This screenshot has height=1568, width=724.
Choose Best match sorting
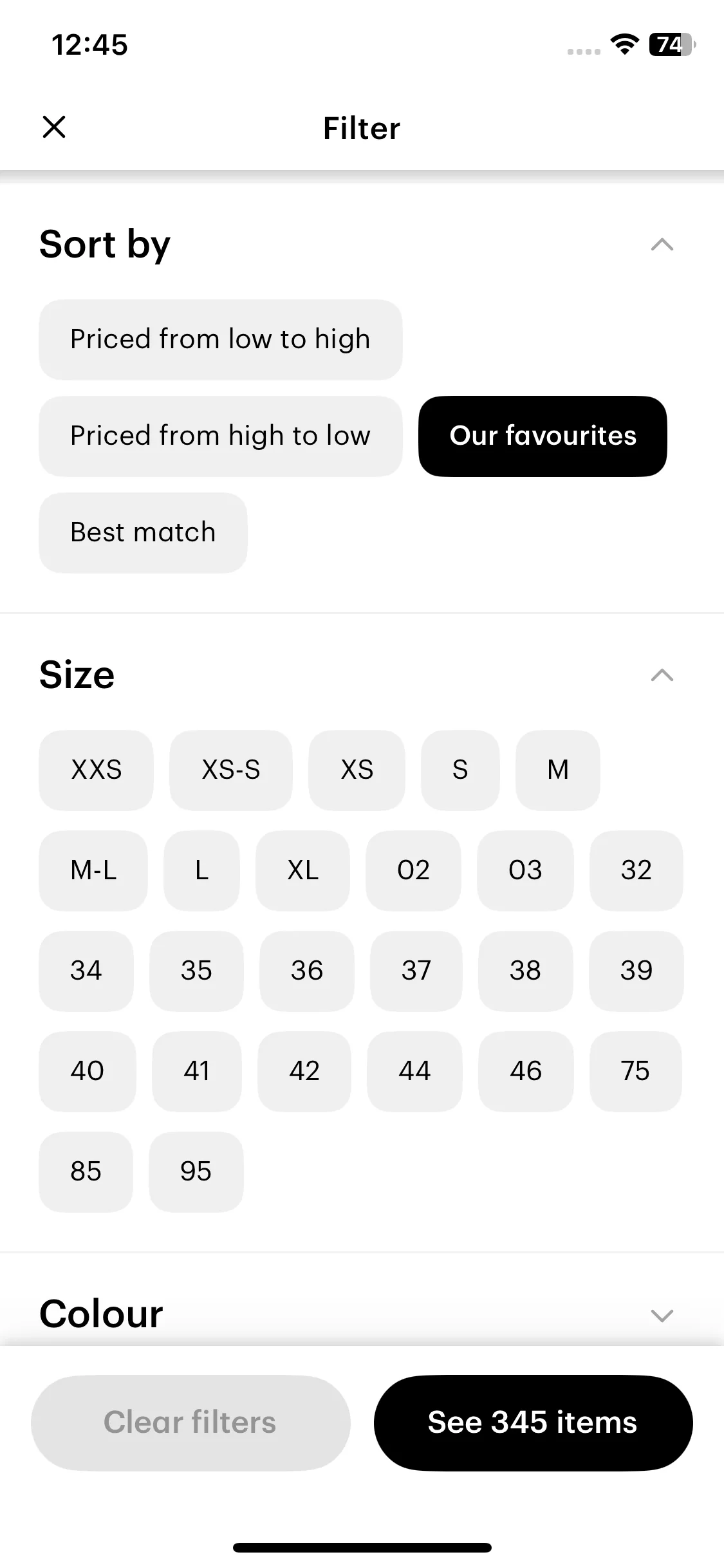click(x=143, y=532)
